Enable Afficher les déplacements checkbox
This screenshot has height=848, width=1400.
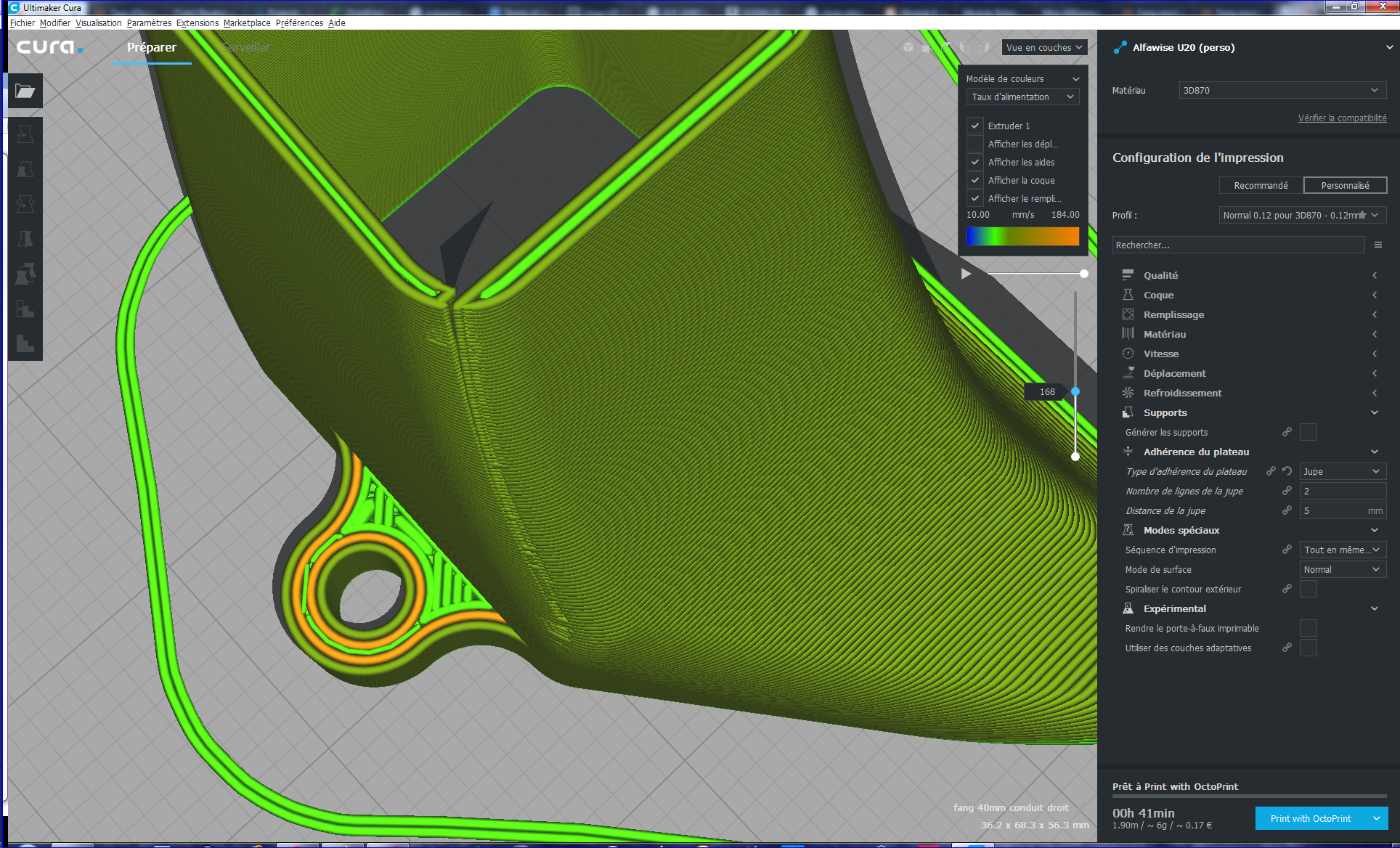(975, 144)
